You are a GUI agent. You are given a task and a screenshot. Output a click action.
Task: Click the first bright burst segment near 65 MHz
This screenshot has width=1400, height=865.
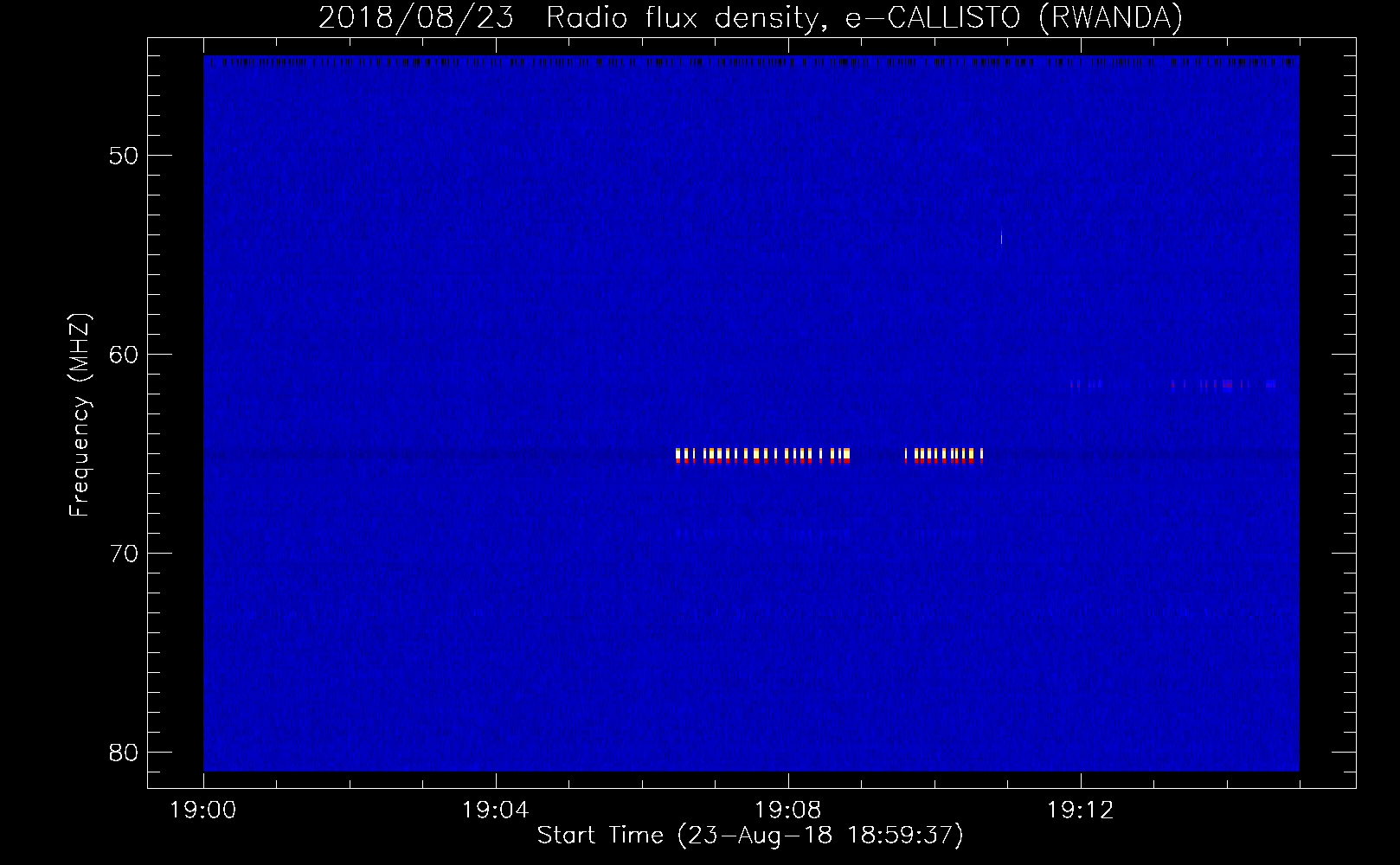(762, 455)
